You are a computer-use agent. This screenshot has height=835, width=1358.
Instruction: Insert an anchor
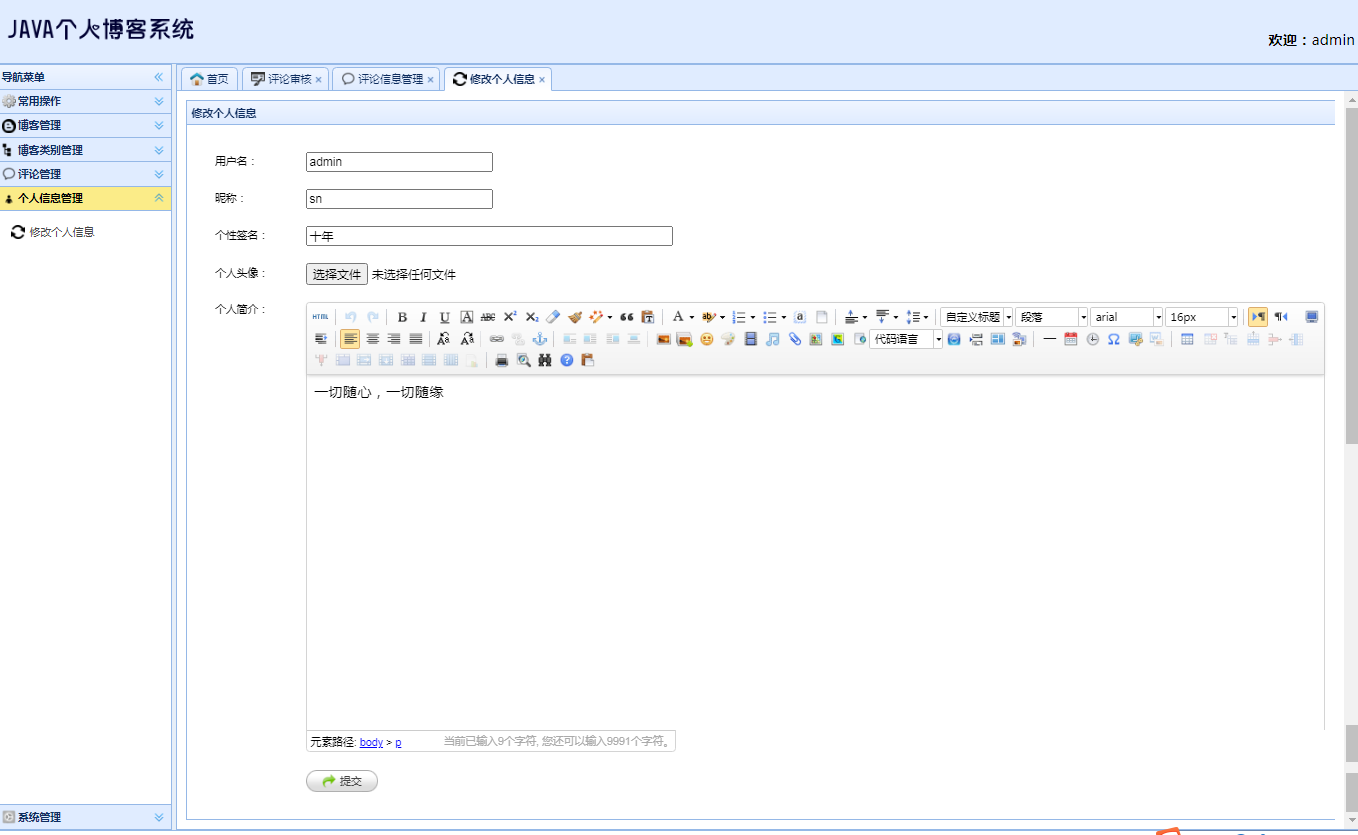tap(540, 339)
